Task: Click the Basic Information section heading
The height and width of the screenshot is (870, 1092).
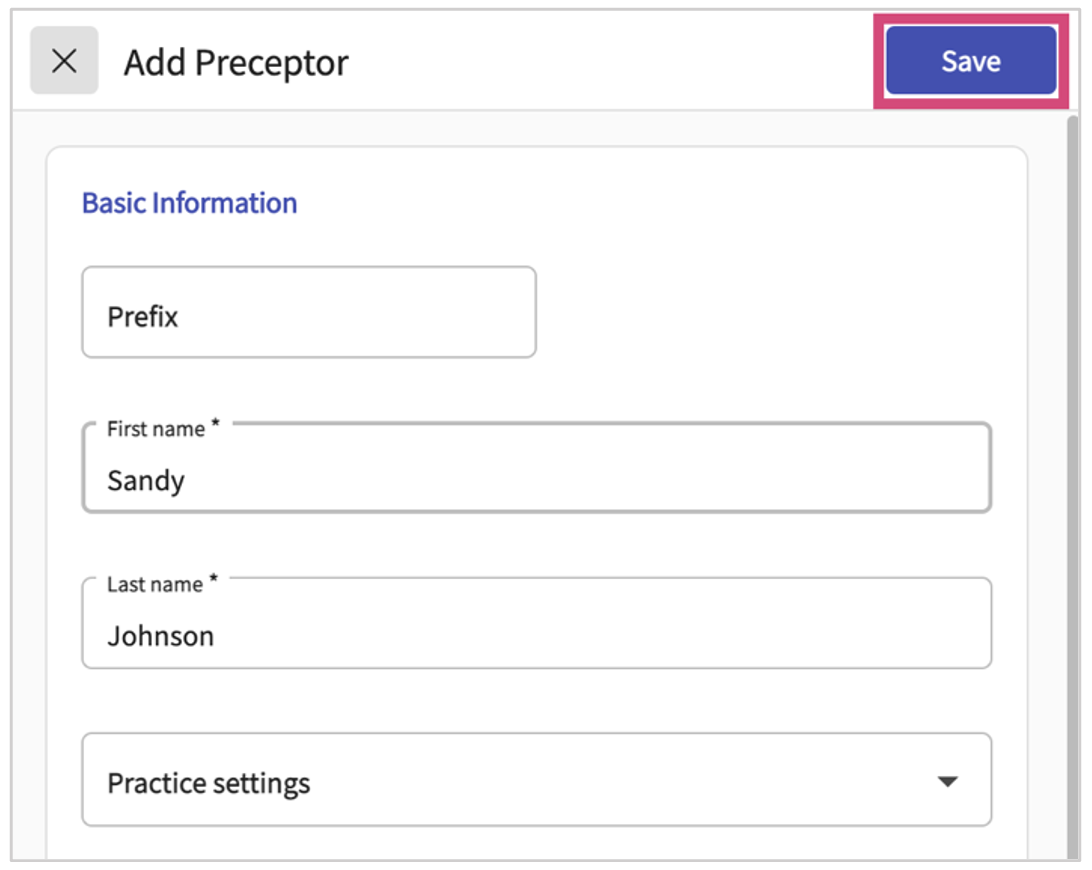Action: tap(189, 203)
